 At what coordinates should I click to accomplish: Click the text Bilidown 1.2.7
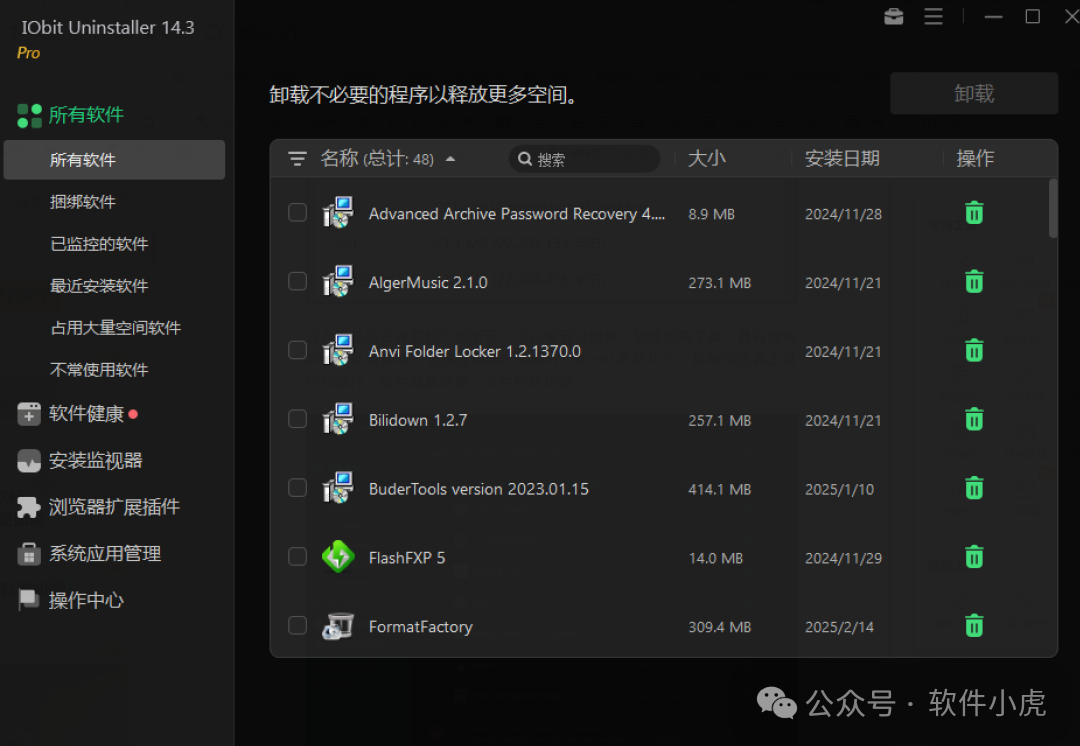pos(417,420)
